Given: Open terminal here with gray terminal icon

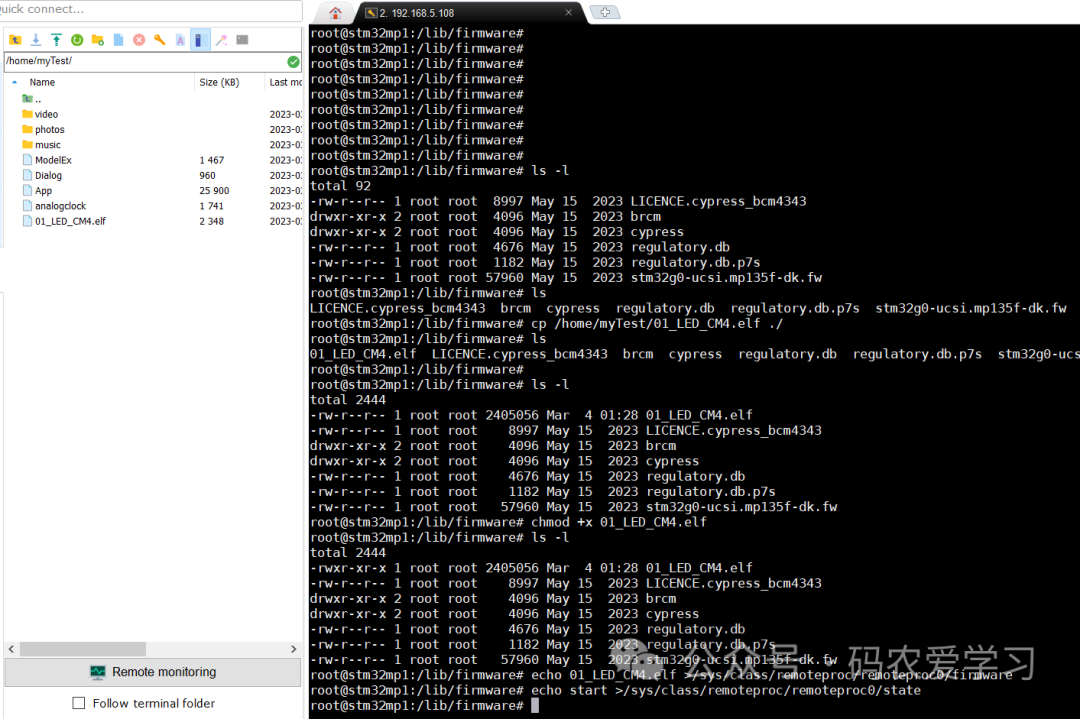Looking at the screenshot, I should click(242, 40).
